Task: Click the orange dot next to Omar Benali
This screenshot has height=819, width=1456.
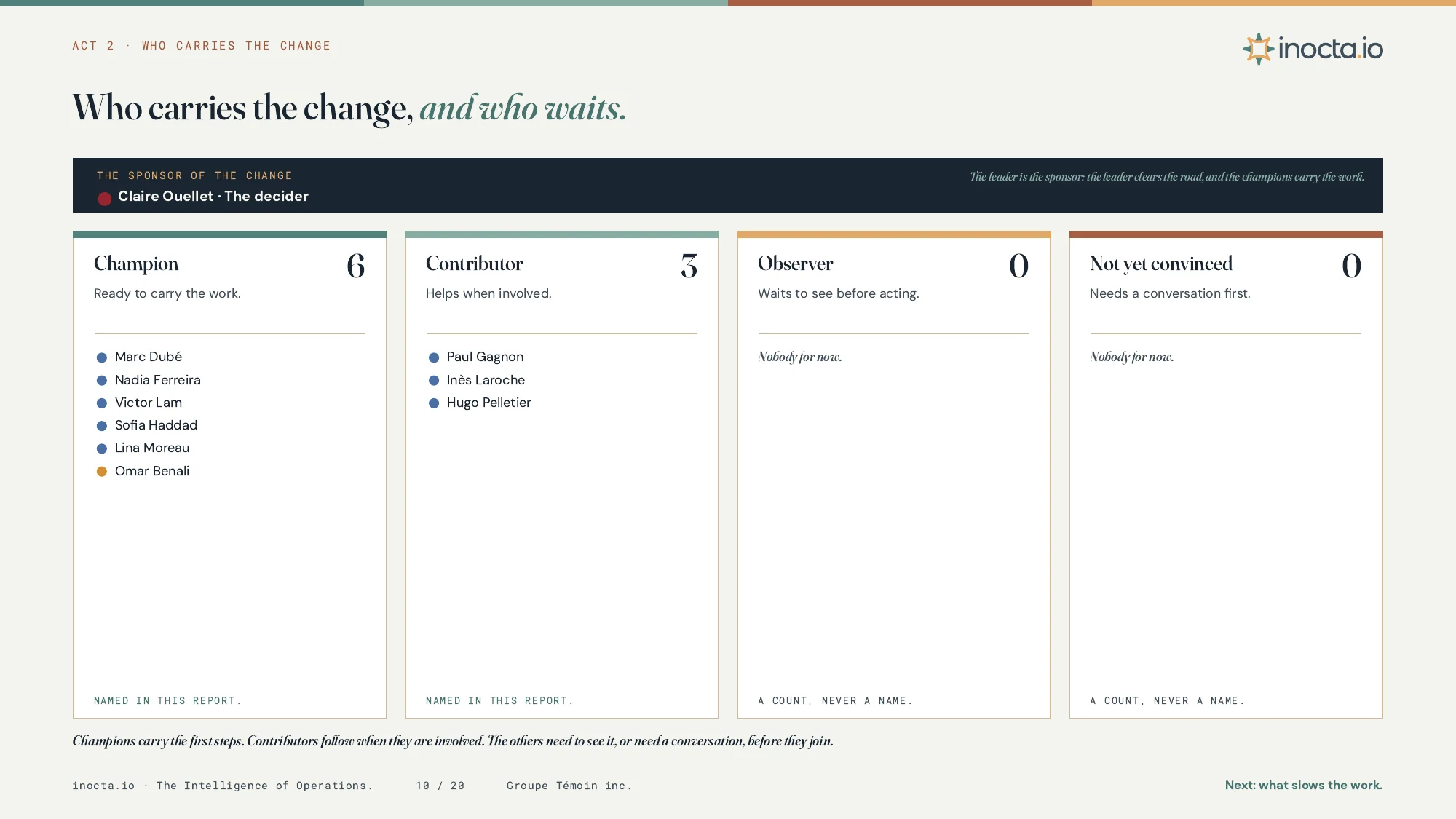Action: 102,472
